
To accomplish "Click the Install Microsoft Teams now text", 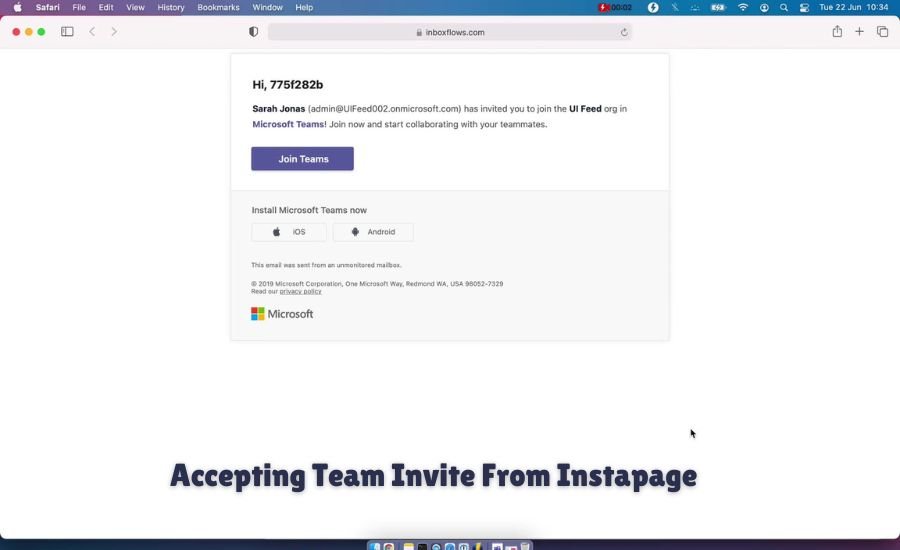I will 309,210.
